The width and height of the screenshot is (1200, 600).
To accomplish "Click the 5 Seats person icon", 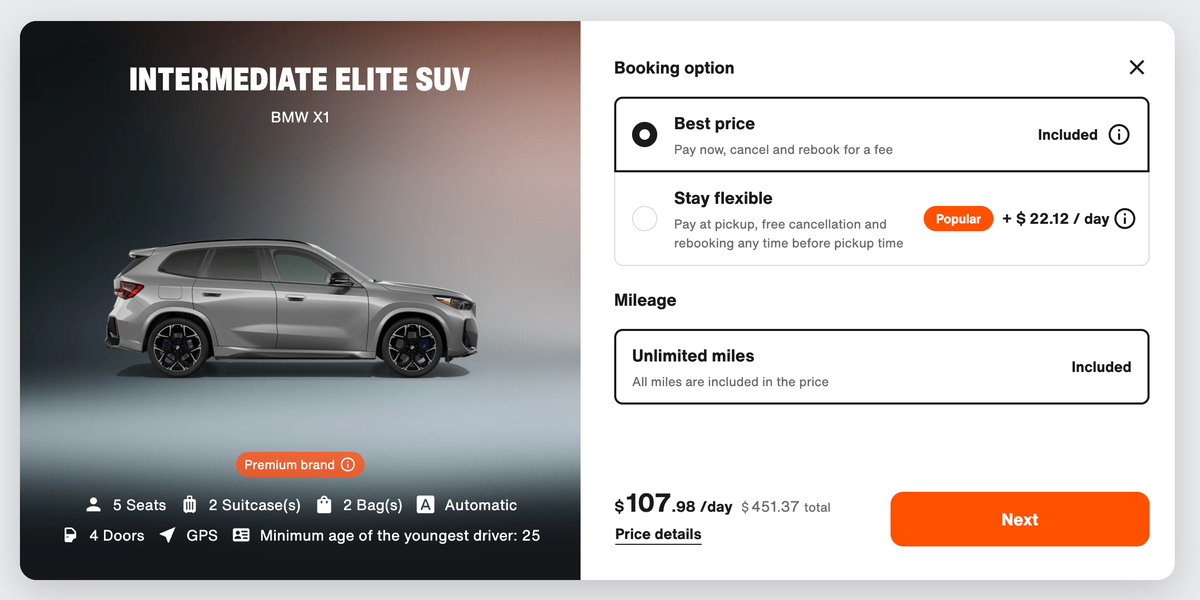I will coord(93,504).
